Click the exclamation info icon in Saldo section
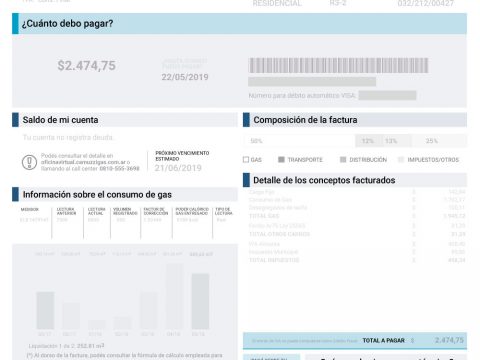 click(x=29, y=162)
